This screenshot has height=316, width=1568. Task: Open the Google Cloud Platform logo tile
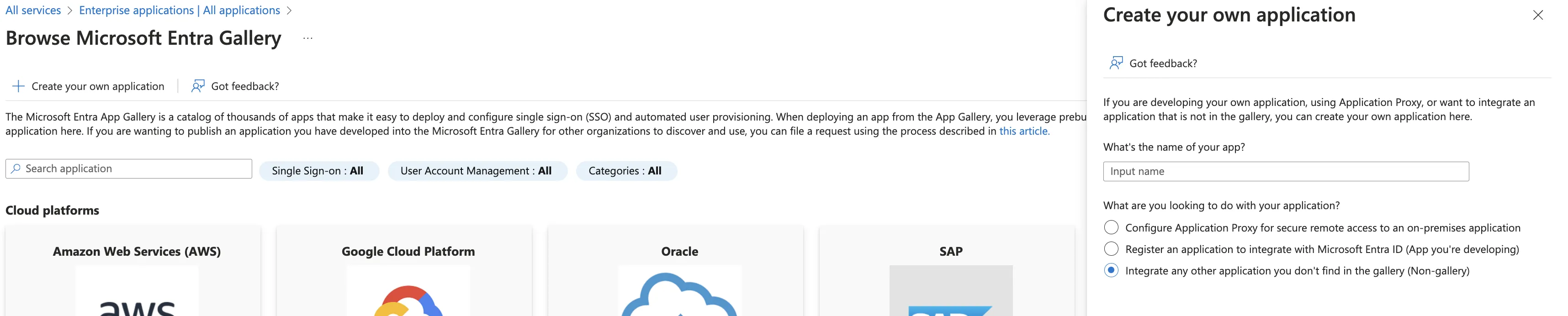(x=408, y=291)
